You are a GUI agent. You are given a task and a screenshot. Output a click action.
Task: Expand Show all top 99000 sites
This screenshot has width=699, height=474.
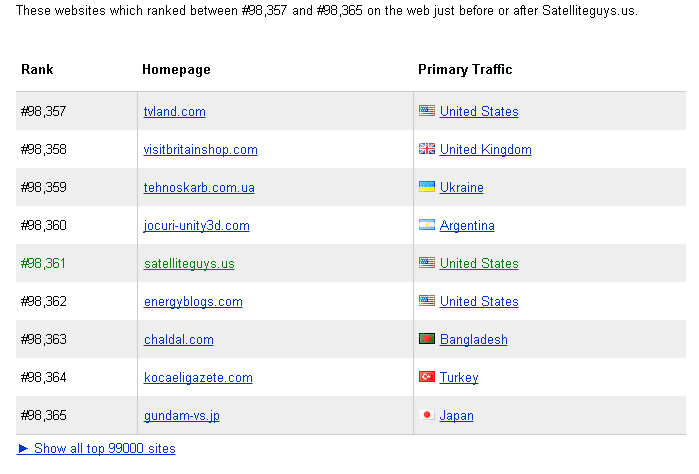tap(96, 449)
